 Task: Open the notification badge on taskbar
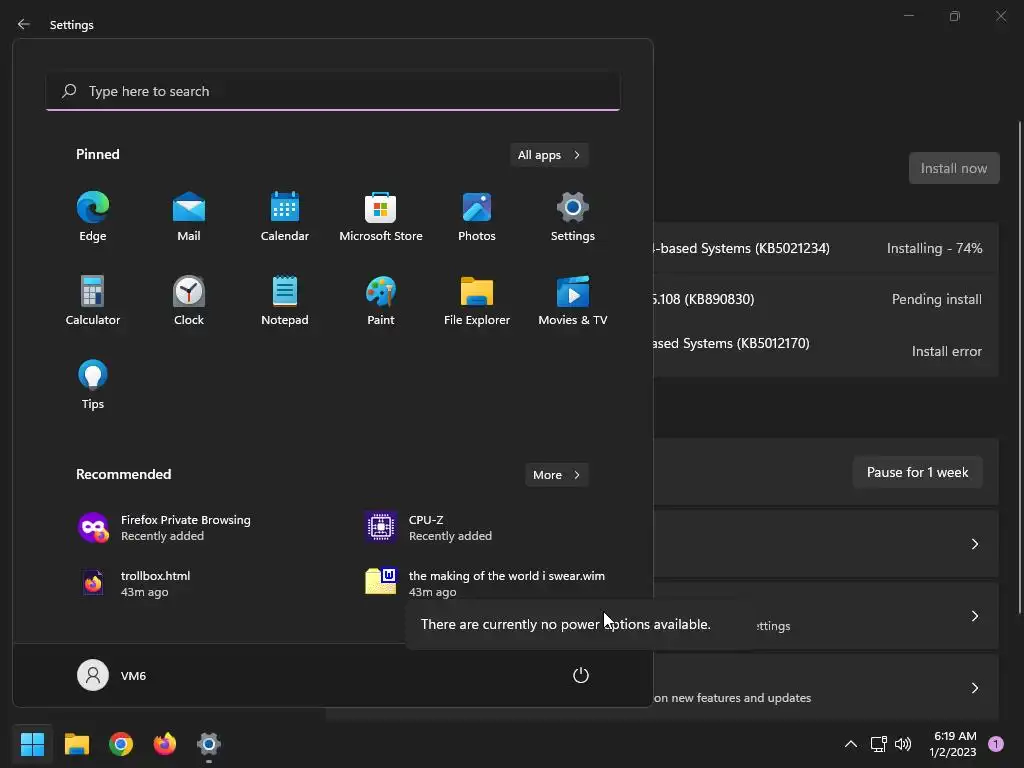click(x=996, y=744)
